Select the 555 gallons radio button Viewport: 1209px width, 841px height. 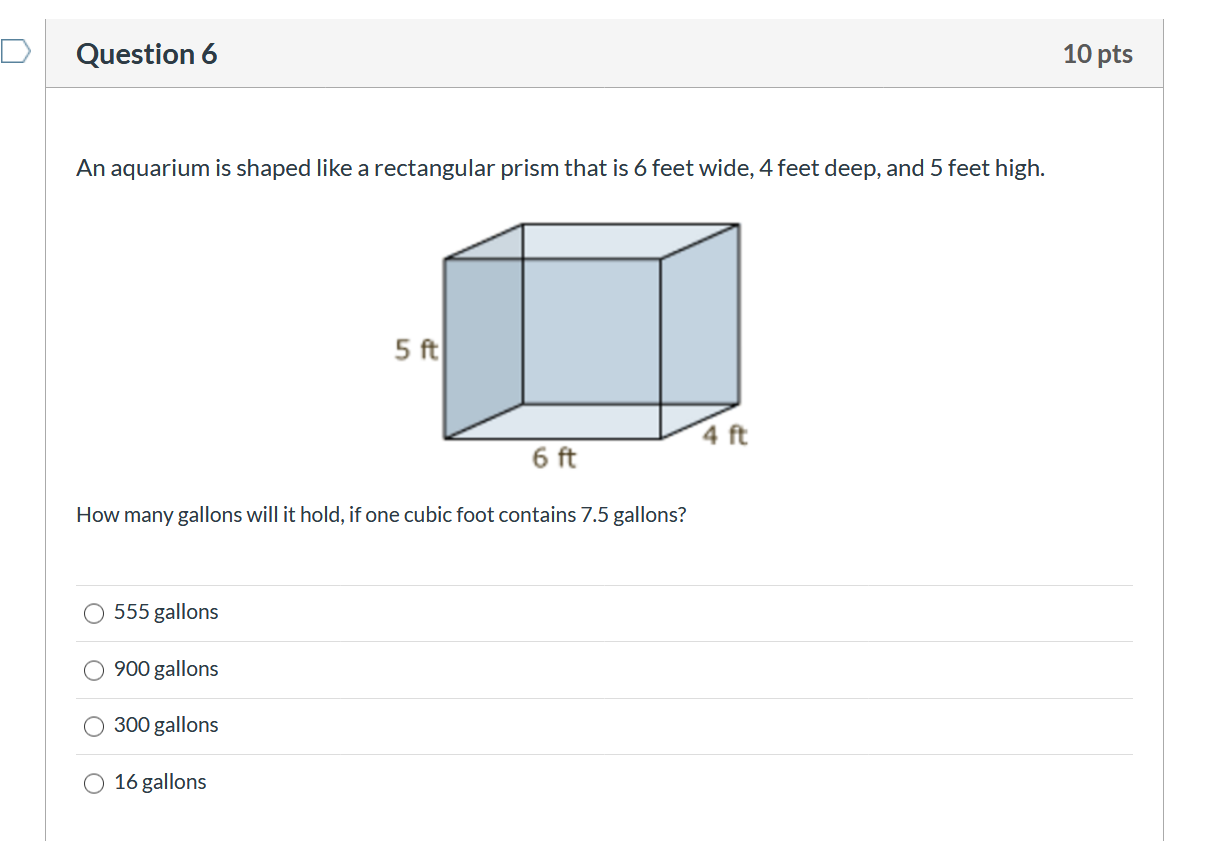[93, 613]
